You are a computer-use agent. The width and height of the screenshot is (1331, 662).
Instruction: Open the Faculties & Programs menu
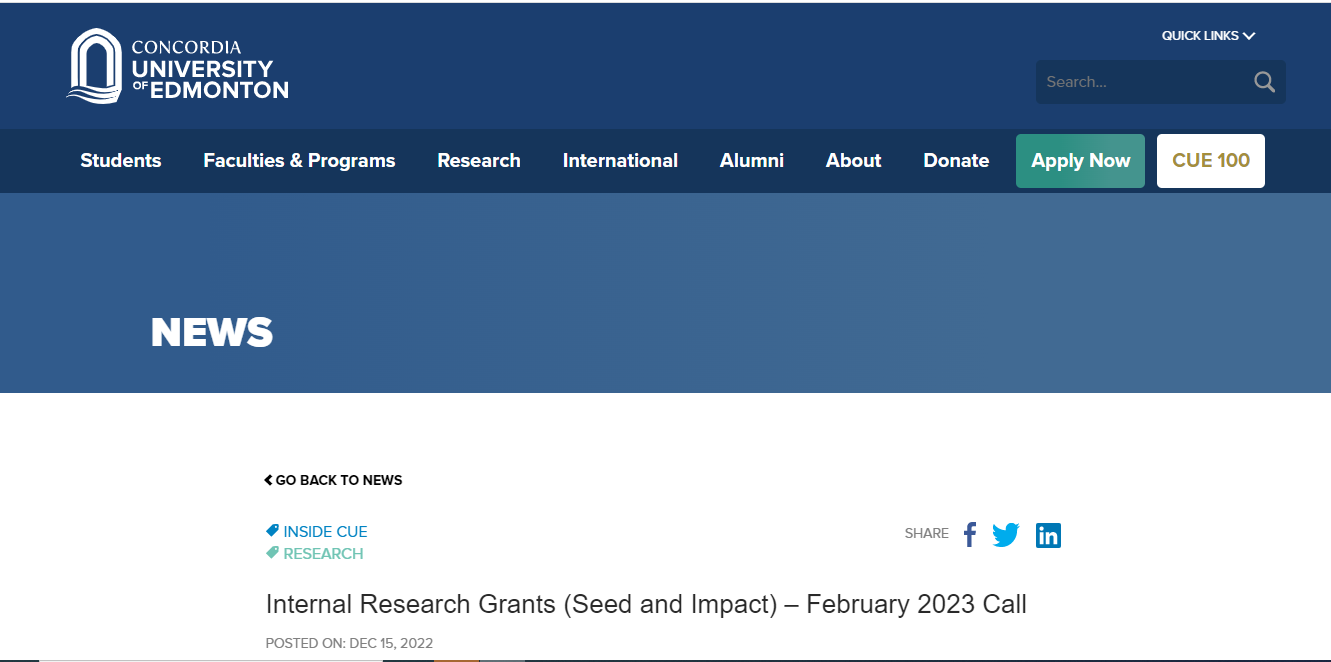[x=299, y=161]
